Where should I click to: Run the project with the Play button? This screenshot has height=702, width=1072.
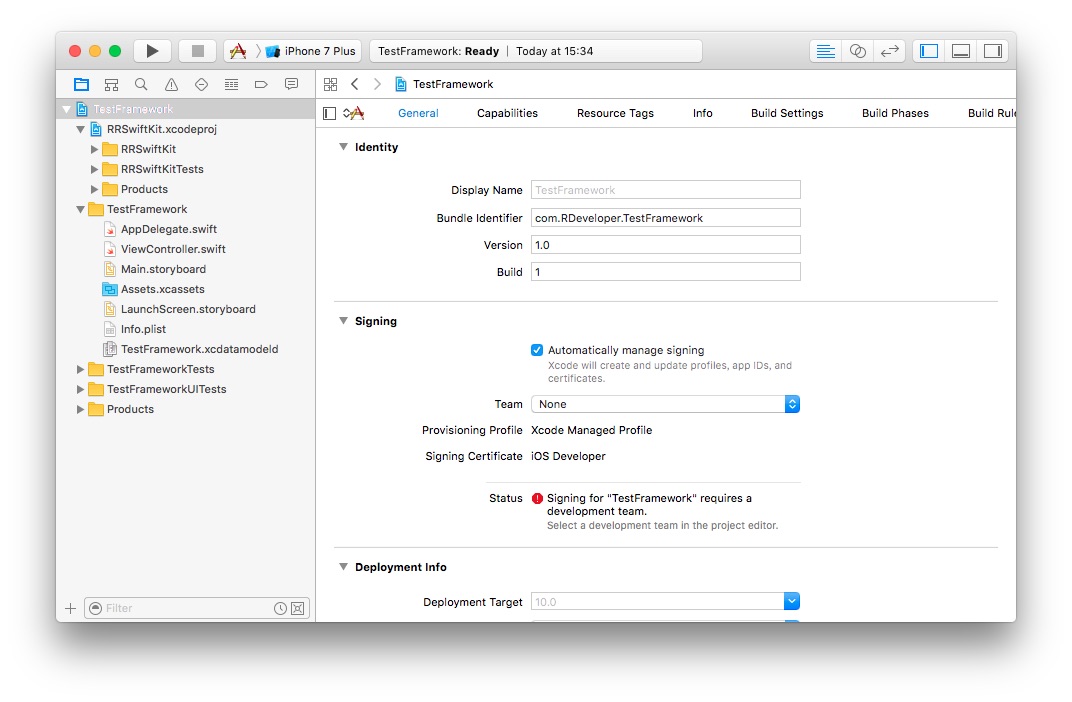click(152, 51)
